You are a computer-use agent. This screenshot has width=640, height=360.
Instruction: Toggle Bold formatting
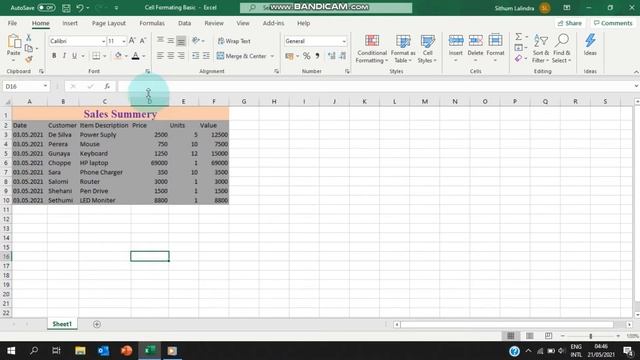54,56
